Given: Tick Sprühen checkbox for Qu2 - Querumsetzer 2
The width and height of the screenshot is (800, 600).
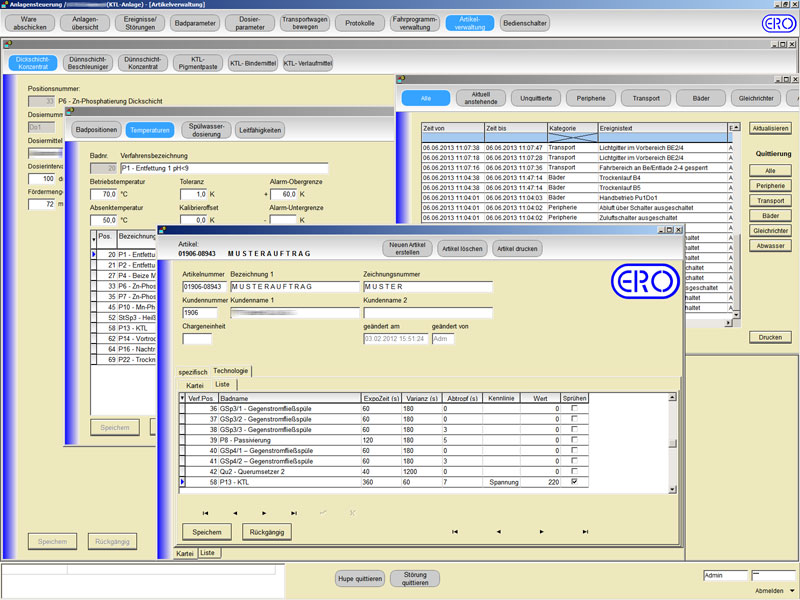Looking at the screenshot, I should 573,471.
